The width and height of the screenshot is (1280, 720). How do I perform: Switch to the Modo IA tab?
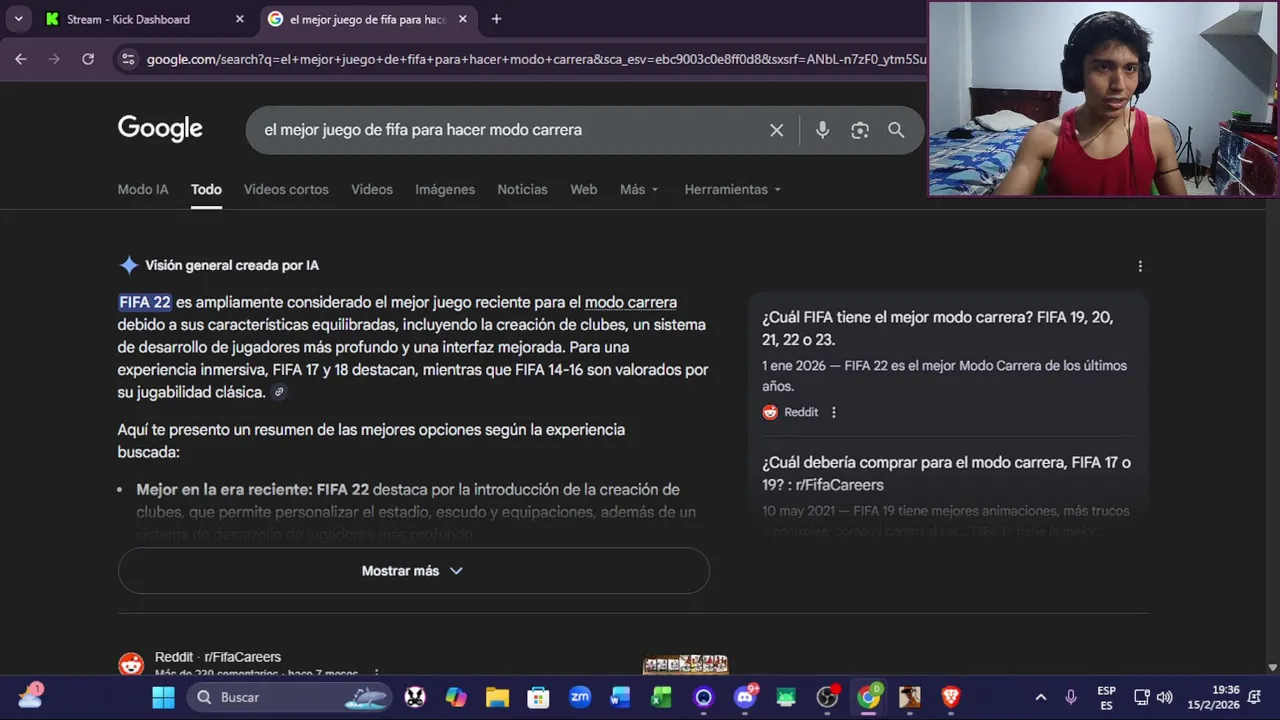tap(143, 189)
